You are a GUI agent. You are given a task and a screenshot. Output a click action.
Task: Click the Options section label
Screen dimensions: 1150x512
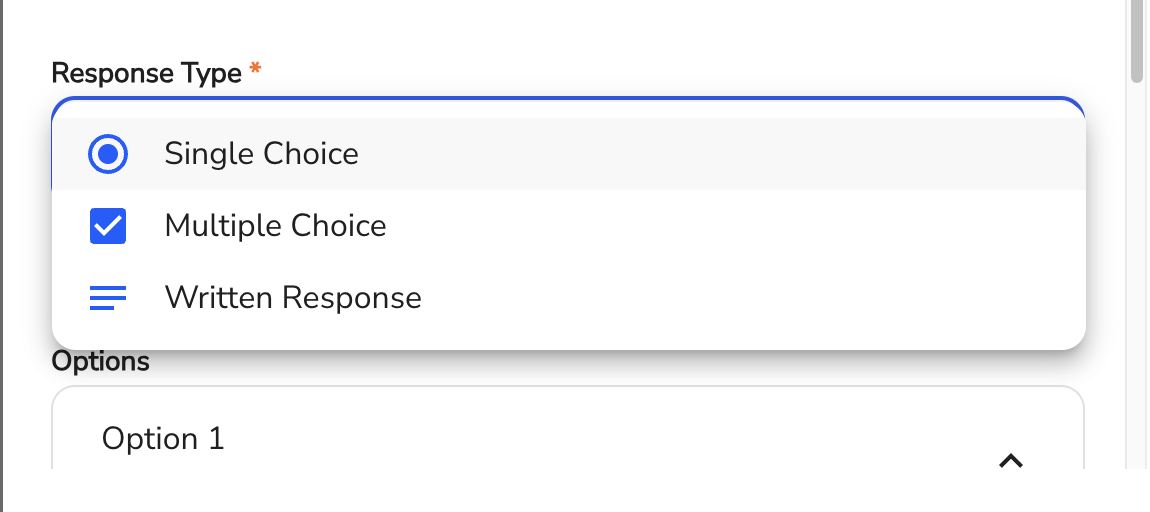100,361
